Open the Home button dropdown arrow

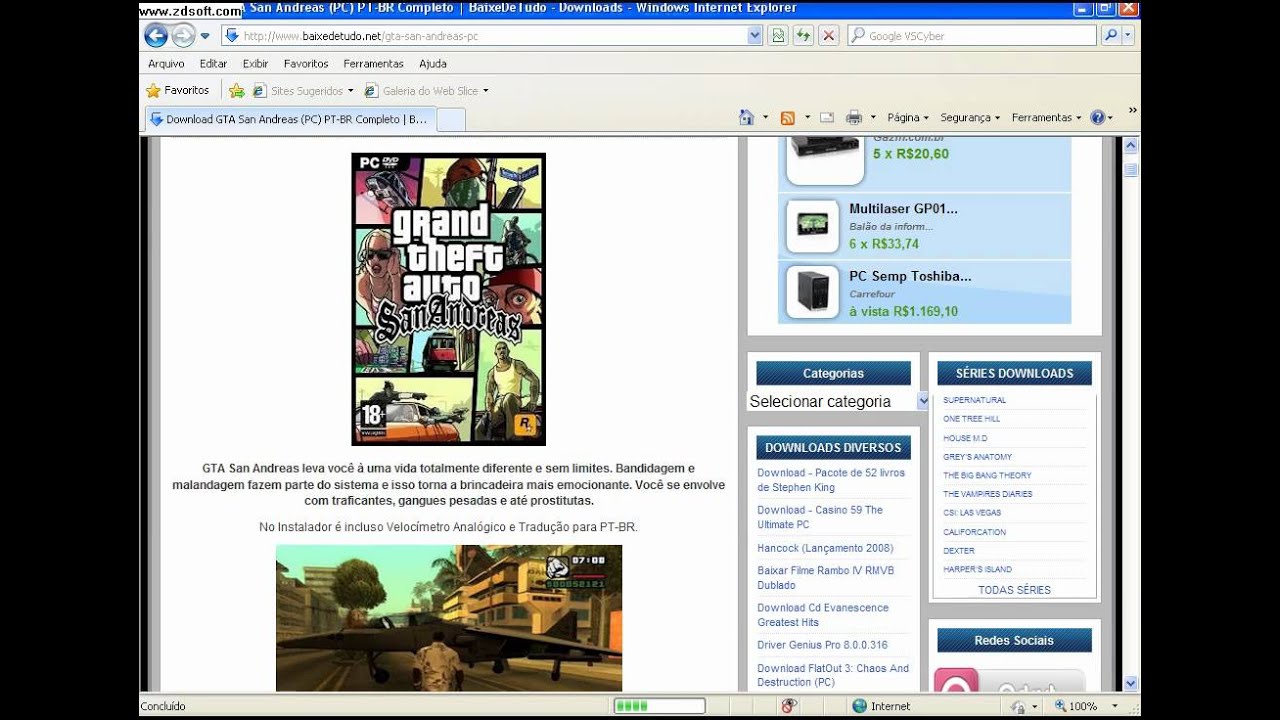click(x=765, y=117)
